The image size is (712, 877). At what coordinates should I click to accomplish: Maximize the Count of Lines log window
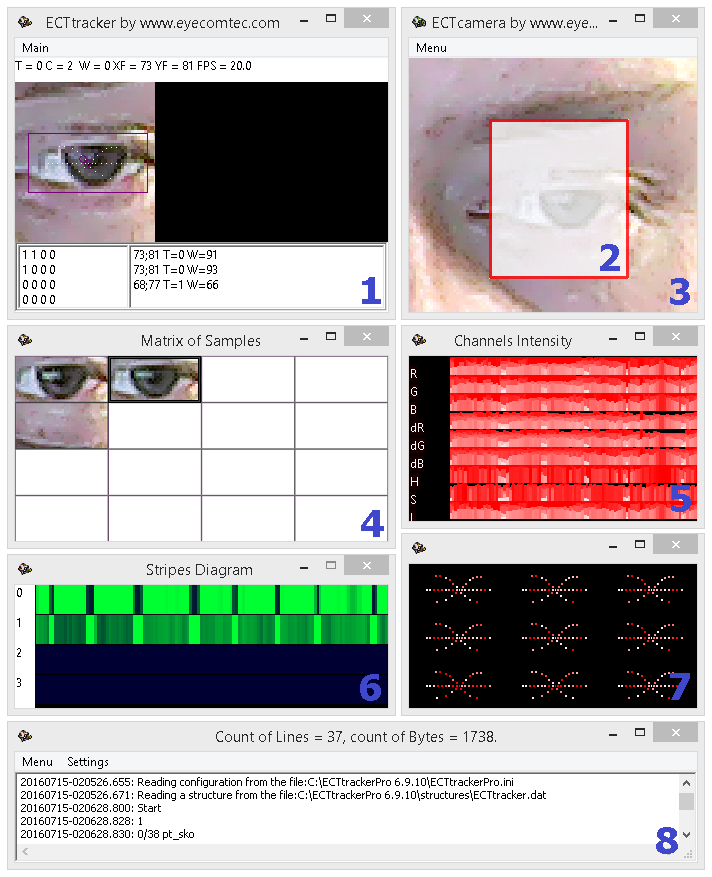[640, 732]
